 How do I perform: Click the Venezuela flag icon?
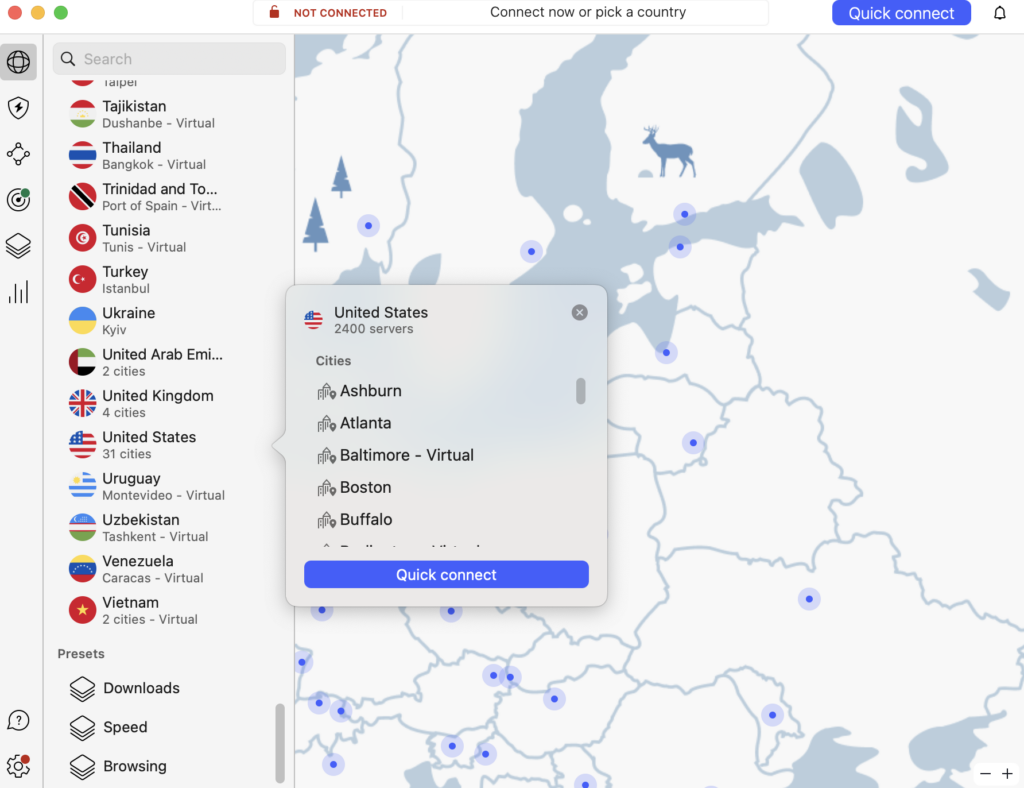point(82,569)
